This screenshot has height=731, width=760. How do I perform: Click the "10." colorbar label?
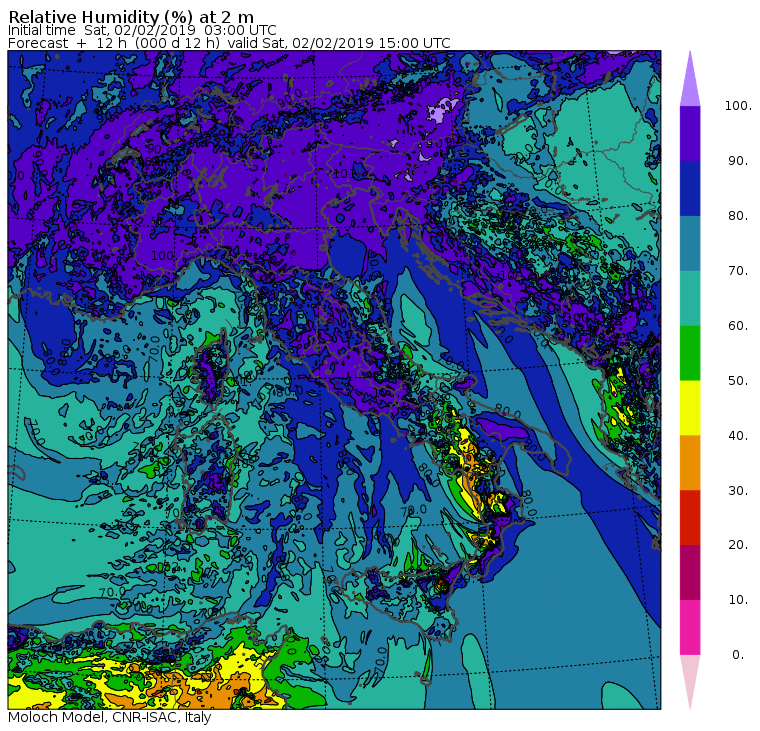(738, 600)
